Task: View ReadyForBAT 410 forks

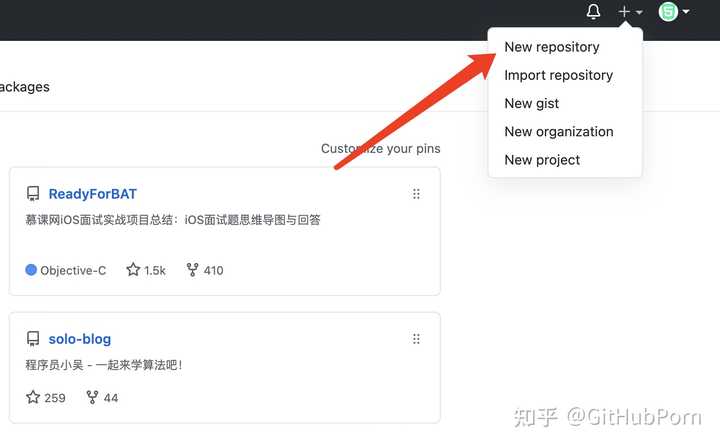Action: [x=205, y=270]
